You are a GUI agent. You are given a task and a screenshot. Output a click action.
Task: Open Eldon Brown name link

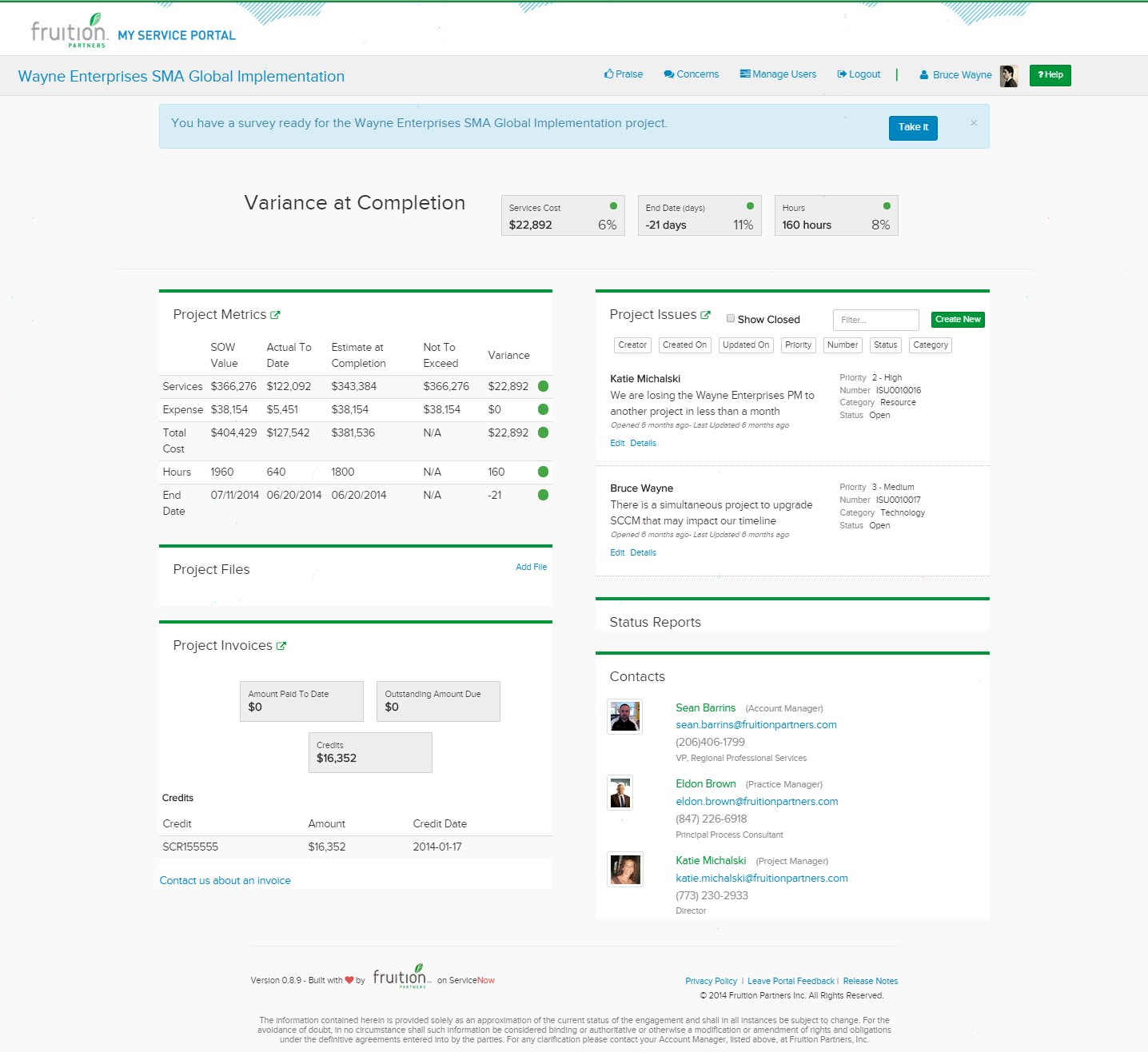tap(706, 783)
